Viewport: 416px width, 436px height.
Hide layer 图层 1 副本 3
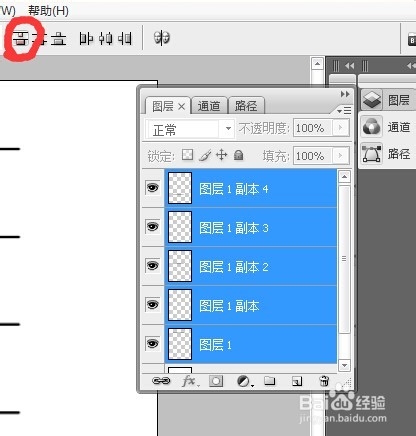(x=153, y=227)
